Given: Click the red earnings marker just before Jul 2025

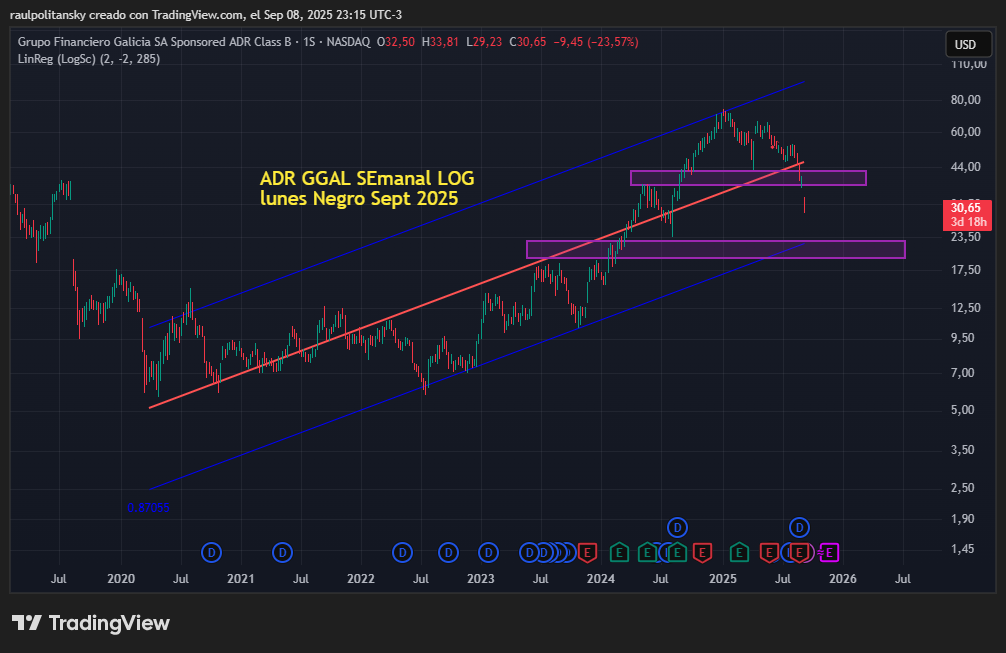Looking at the screenshot, I should [769, 552].
